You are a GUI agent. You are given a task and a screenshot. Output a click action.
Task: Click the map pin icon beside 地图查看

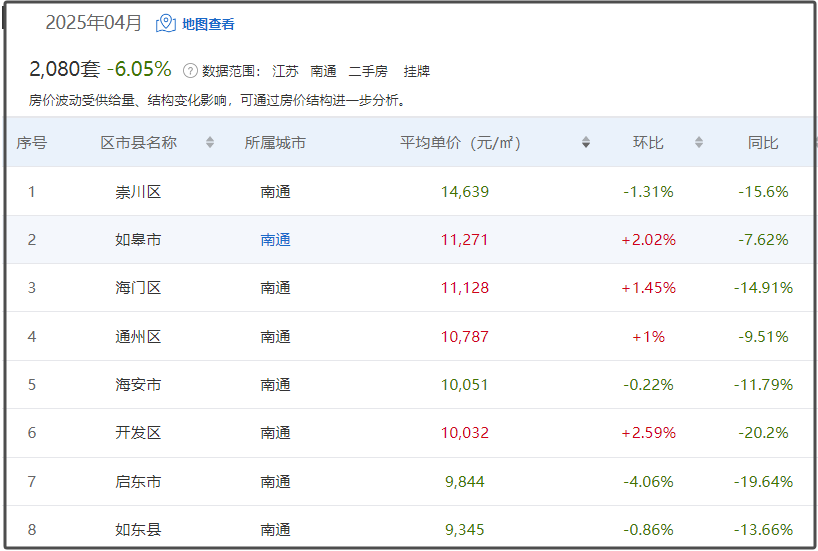pyautogui.click(x=166, y=23)
